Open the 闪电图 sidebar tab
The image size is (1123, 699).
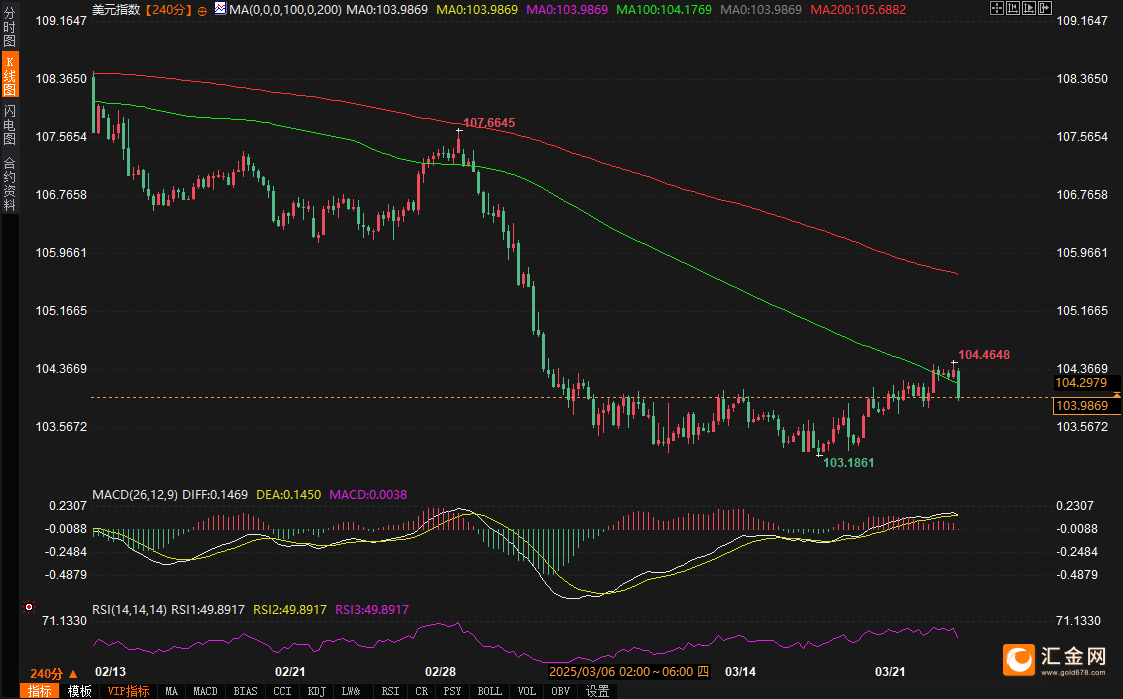[9, 124]
